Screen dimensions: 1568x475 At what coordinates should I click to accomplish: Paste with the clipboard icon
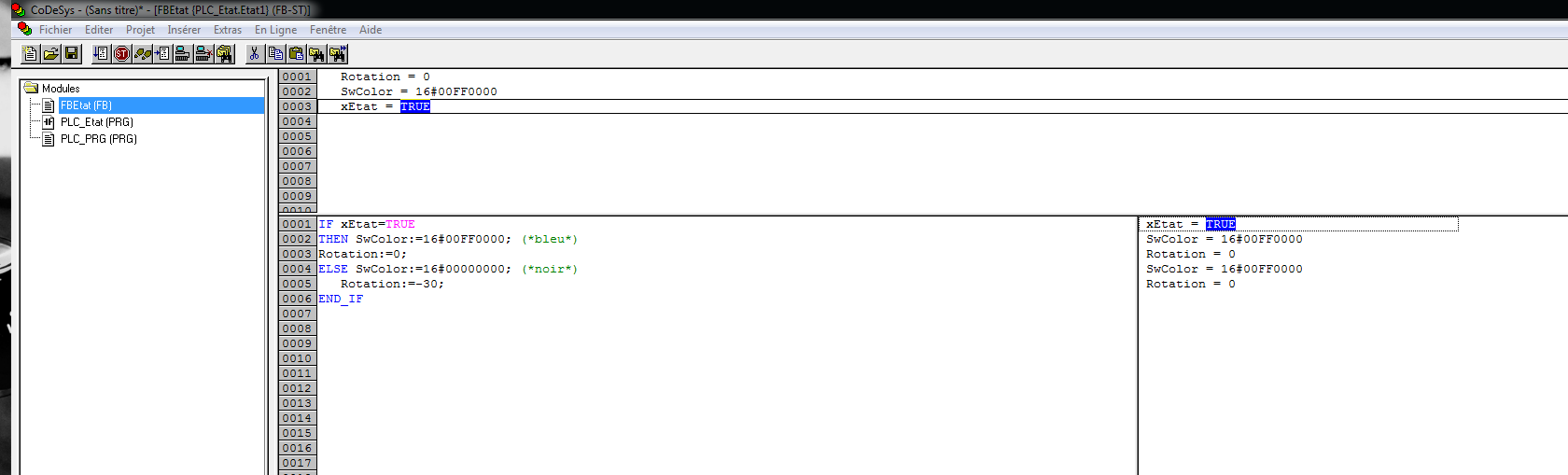[x=296, y=53]
